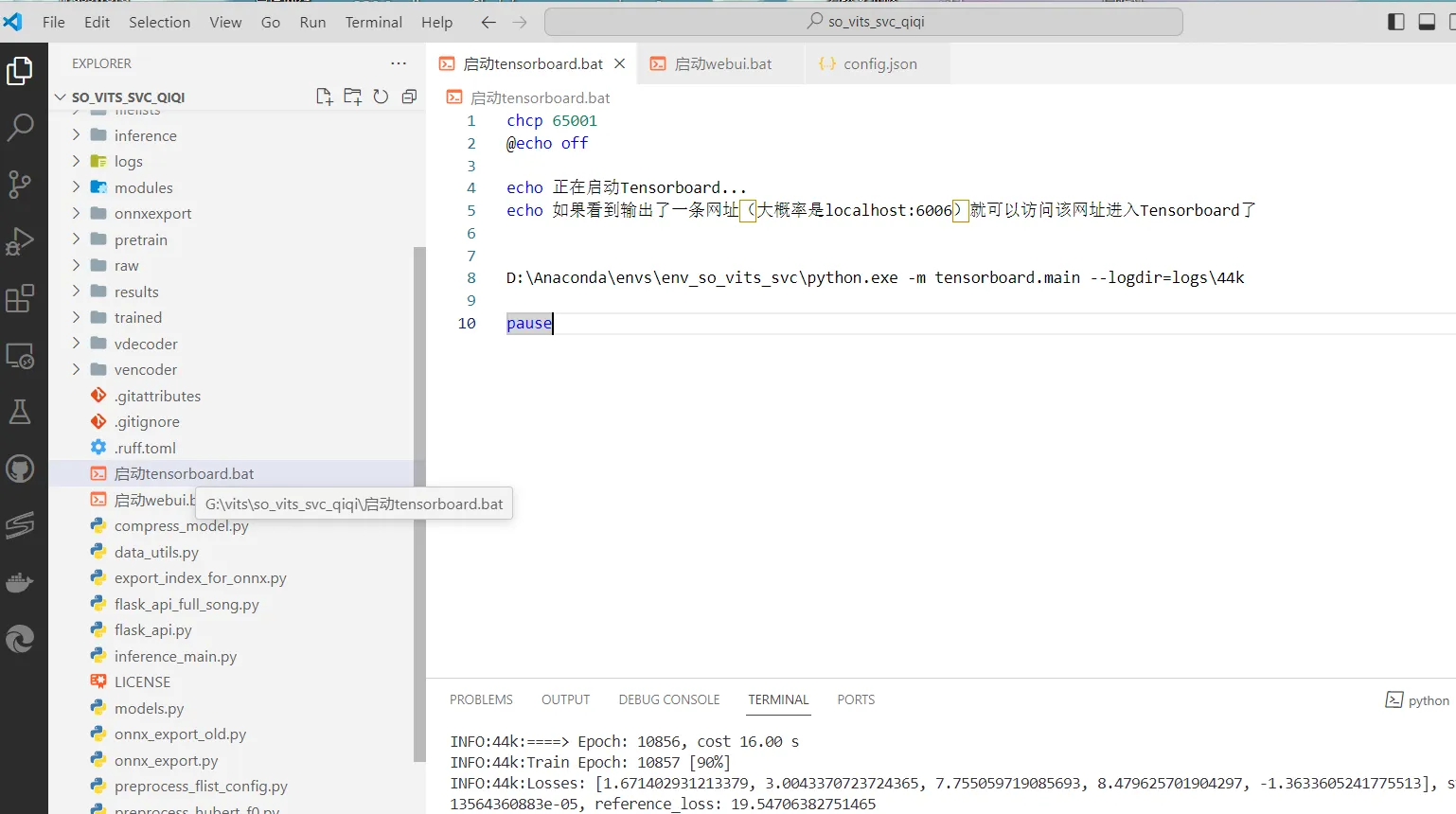1456x814 pixels.
Task: Switch to PROBLEMS panel tab
Action: 481,699
